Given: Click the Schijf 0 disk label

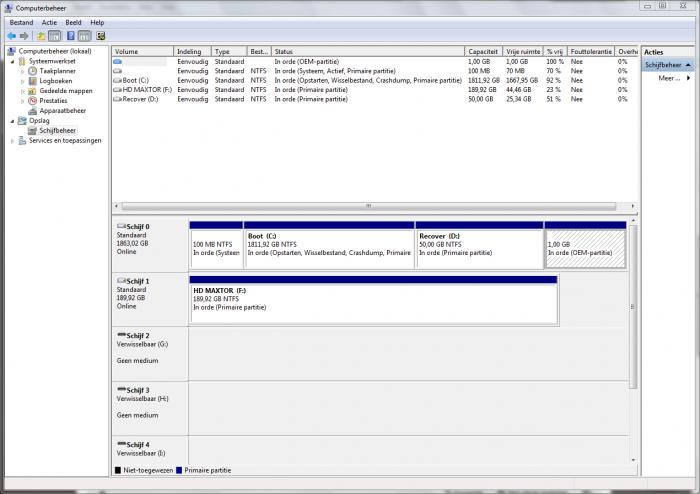Looking at the screenshot, I should tap(138, 227).
